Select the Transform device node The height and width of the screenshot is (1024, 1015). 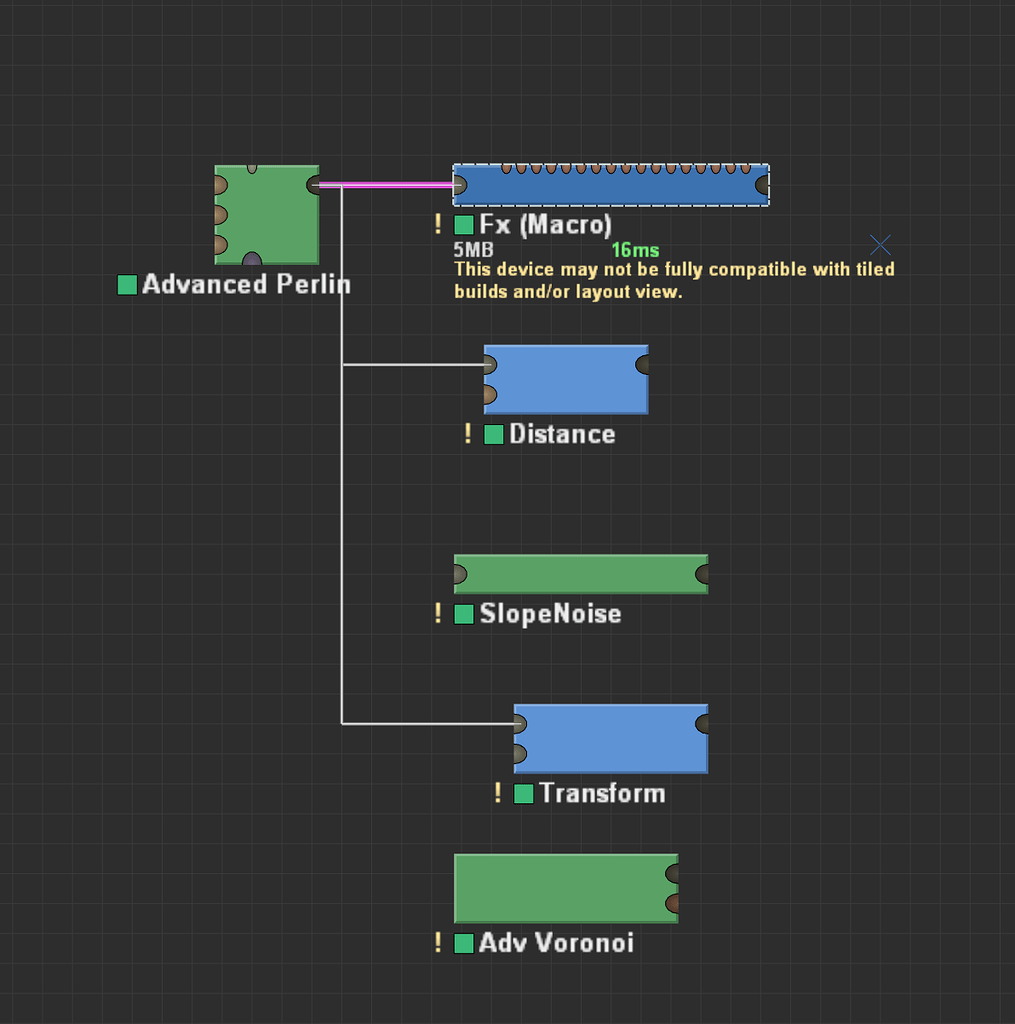(x=610, y=738)
